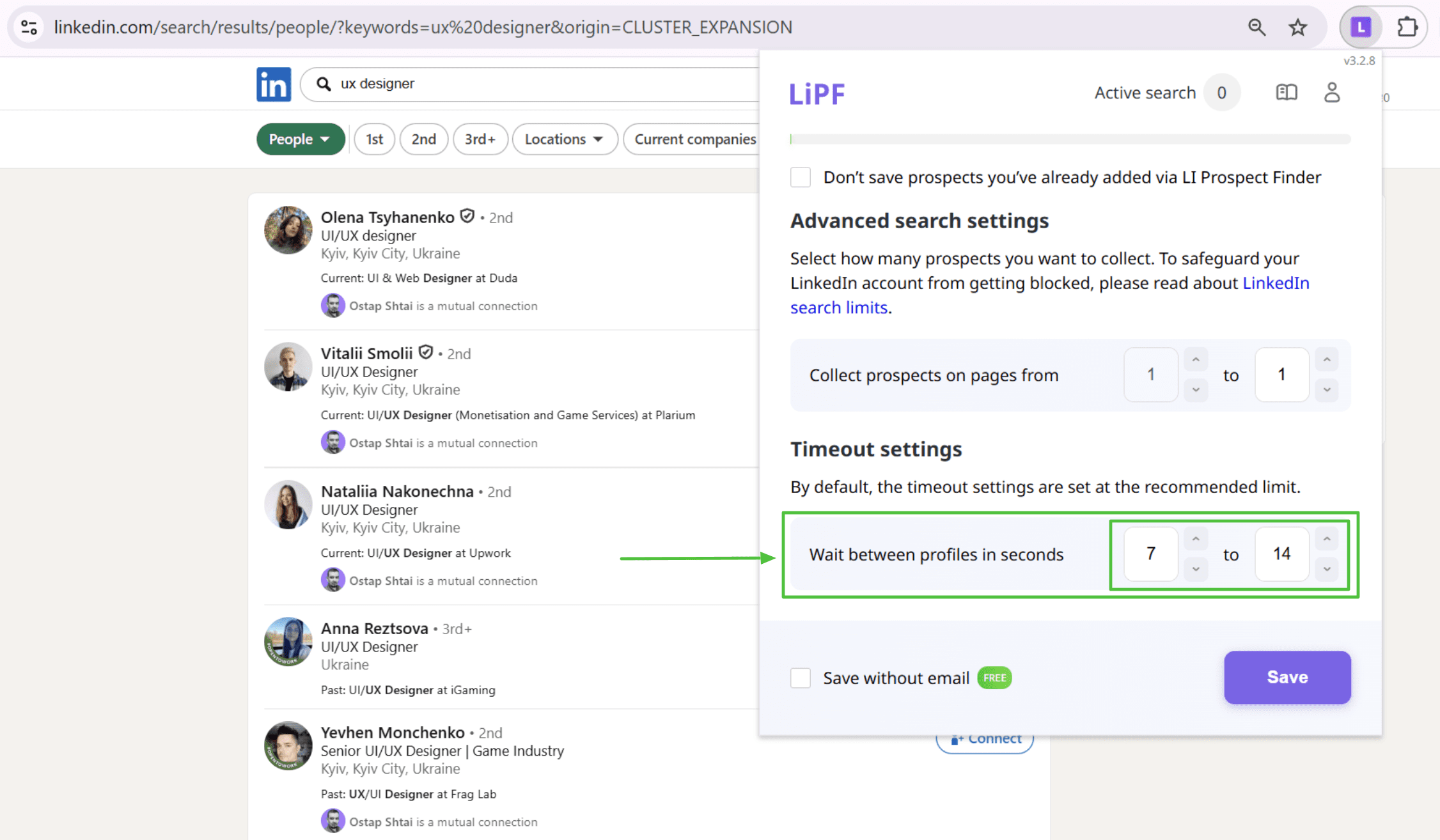The height and width of the screenshot is (840, 1440).
Task: Expand the People filter dropdown
Action: pyautogui.click(x=300, y=139)
